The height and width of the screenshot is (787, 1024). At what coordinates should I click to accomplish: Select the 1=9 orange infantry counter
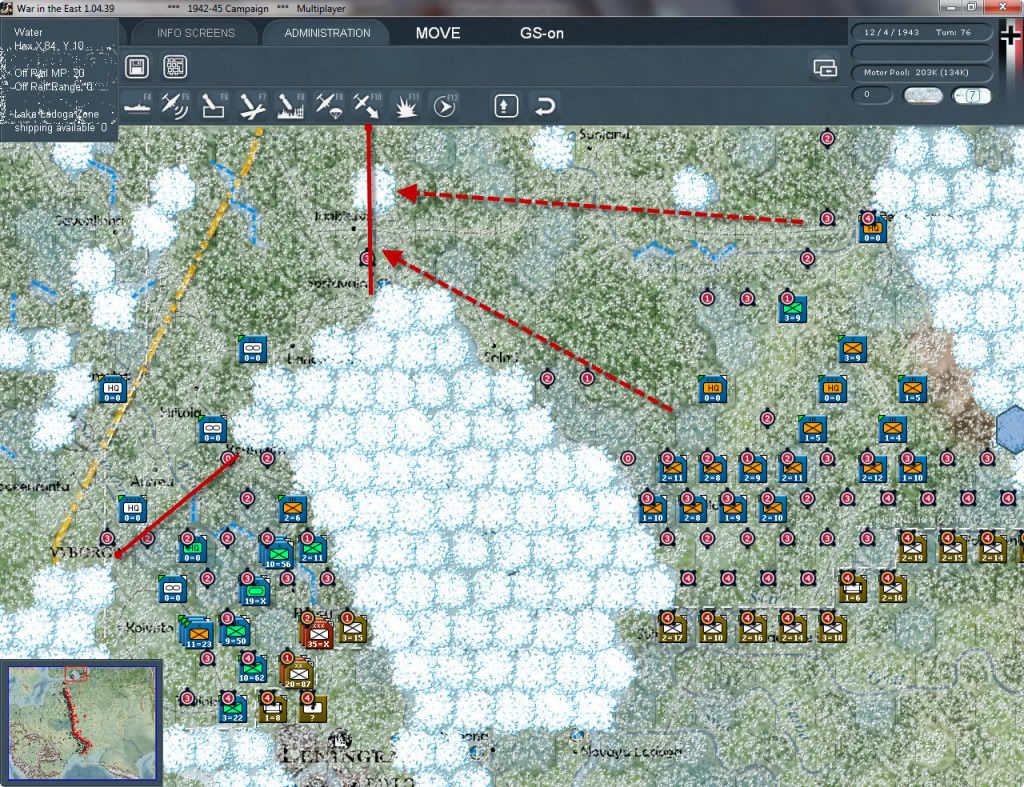[x=732, y=509]
